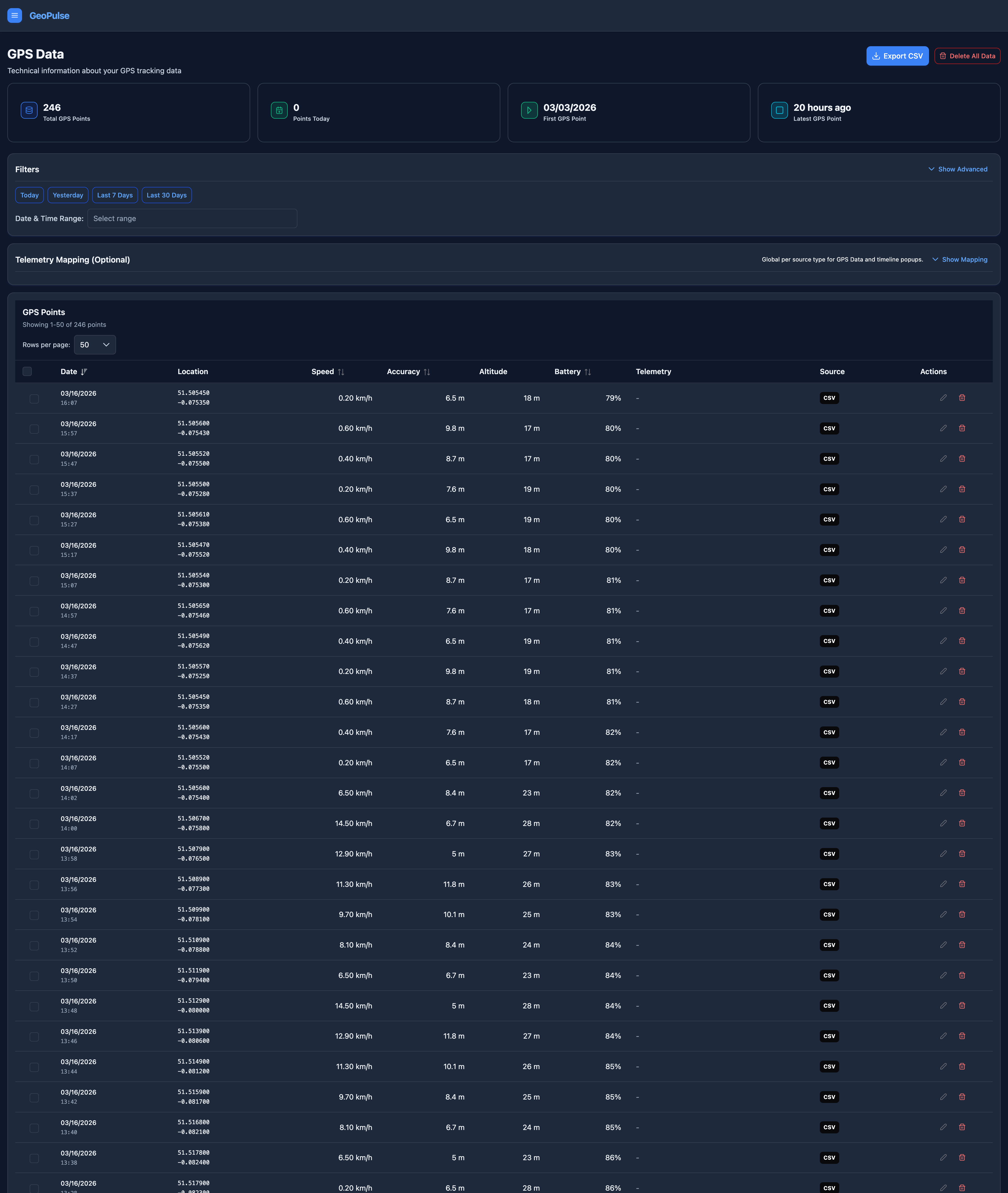Click the CSV source badge in 14:00 row
The width and height of the screenshot is (1008, 1193).
click(x=829, y=823)
